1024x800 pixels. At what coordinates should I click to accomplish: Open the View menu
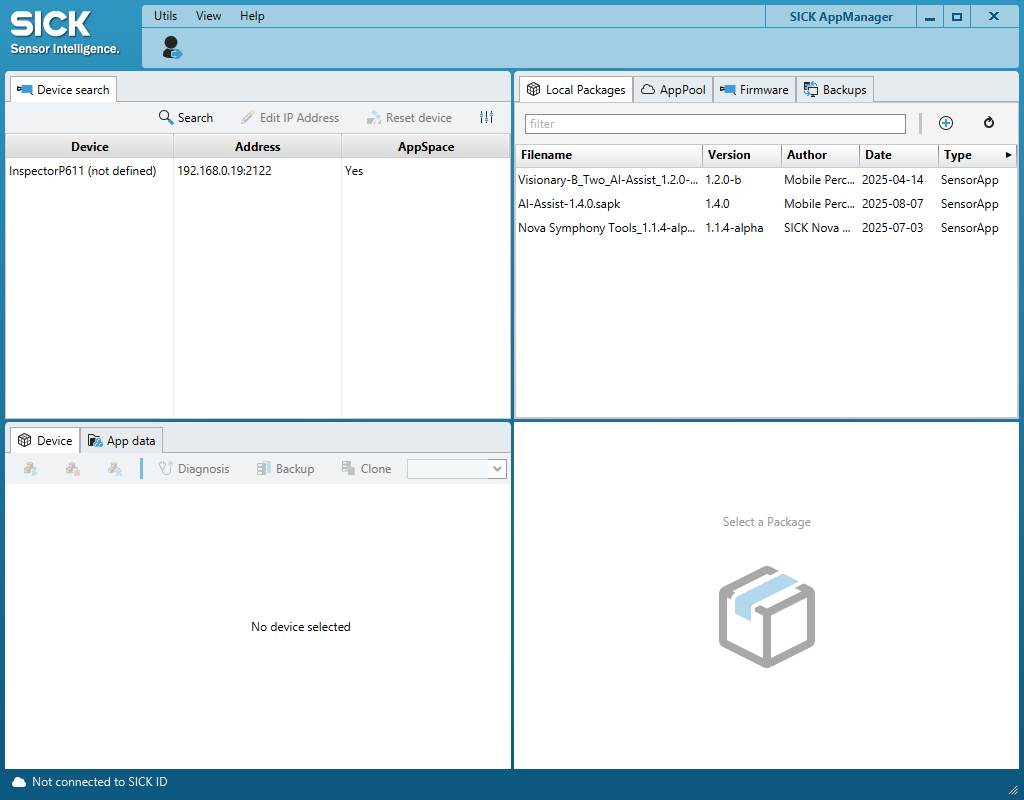tap(209, 16)
